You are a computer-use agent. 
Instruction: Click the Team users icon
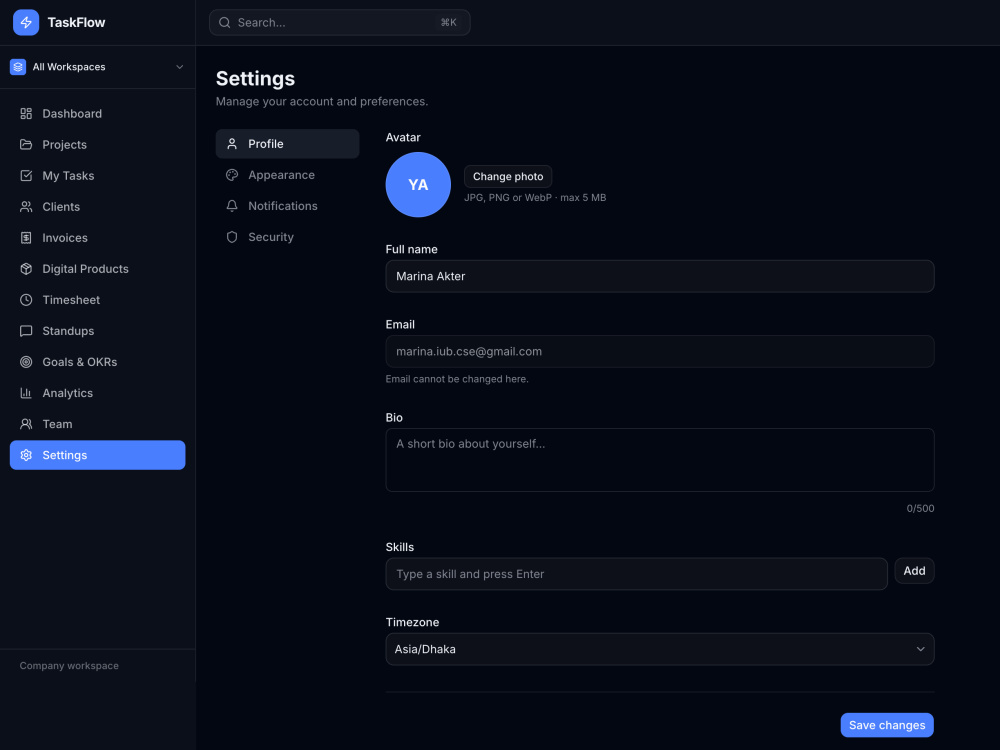(x=26, y=424)
